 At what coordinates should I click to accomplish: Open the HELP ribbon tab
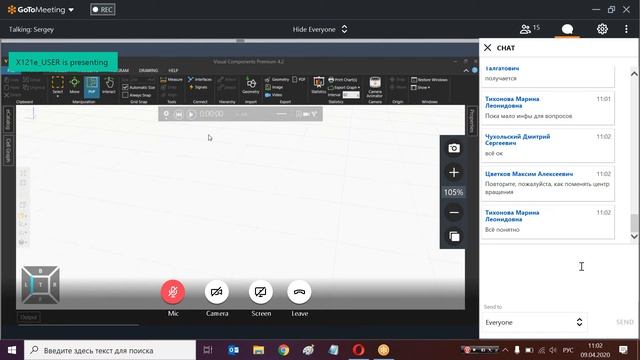coord(173,70)
